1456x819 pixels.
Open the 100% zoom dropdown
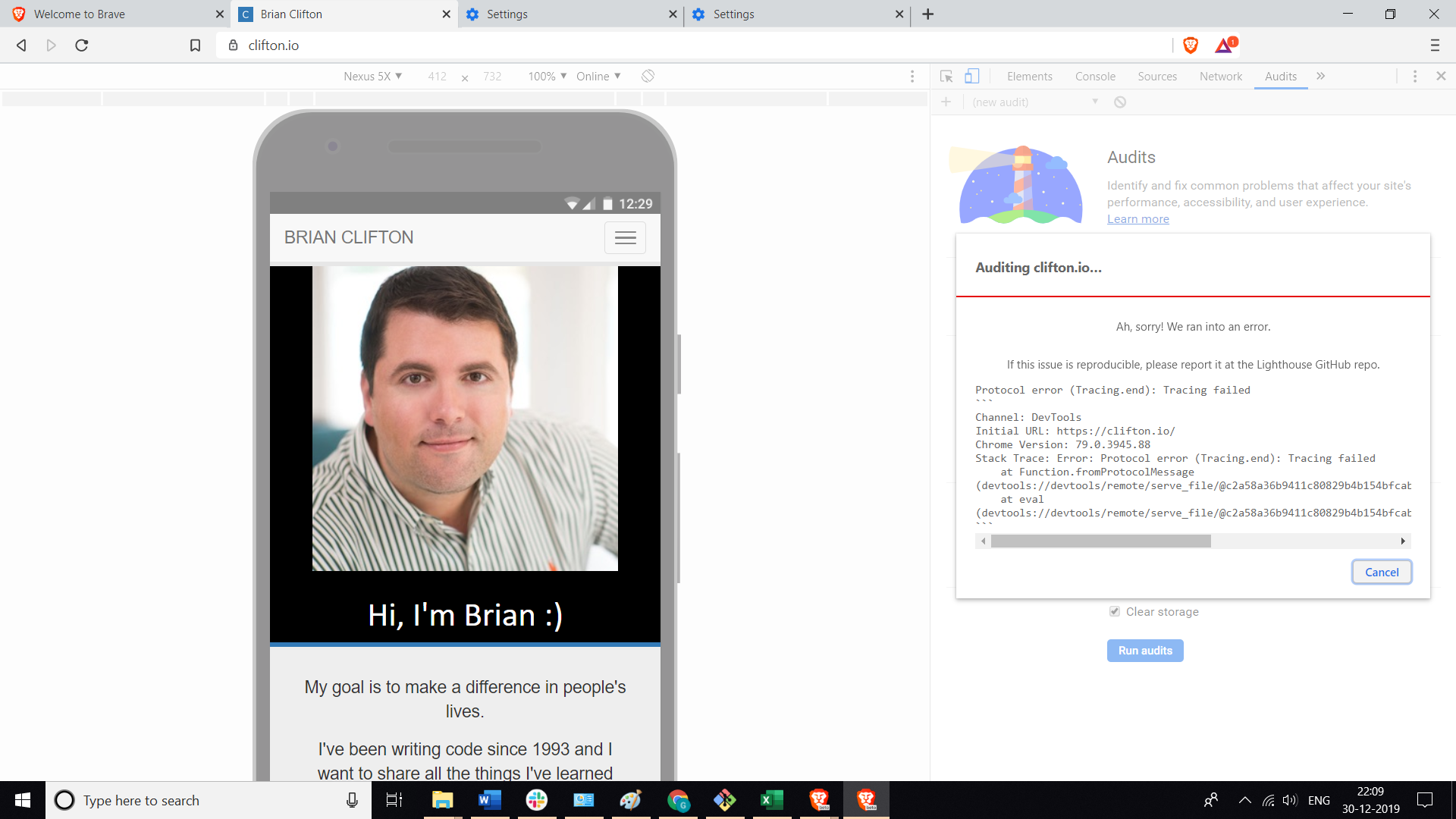point(546,76)
